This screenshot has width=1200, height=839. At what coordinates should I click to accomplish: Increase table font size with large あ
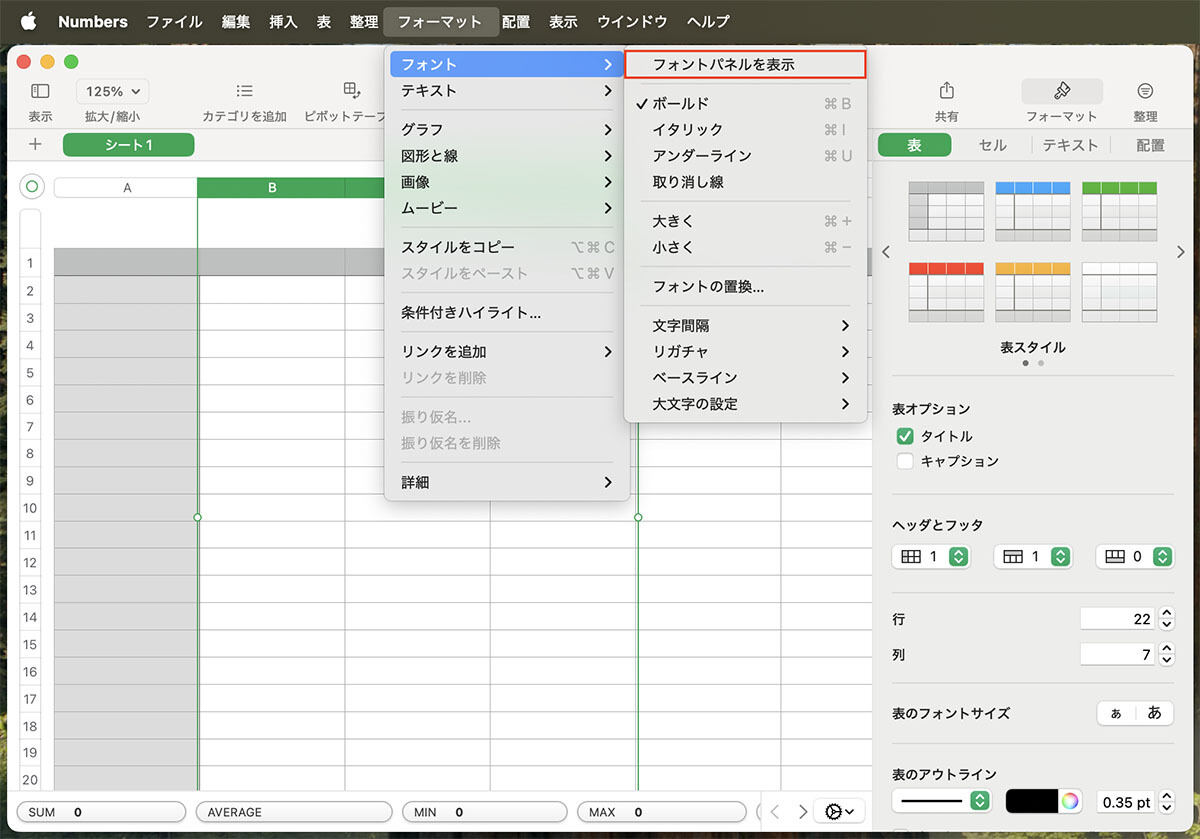coord(1154,713)
